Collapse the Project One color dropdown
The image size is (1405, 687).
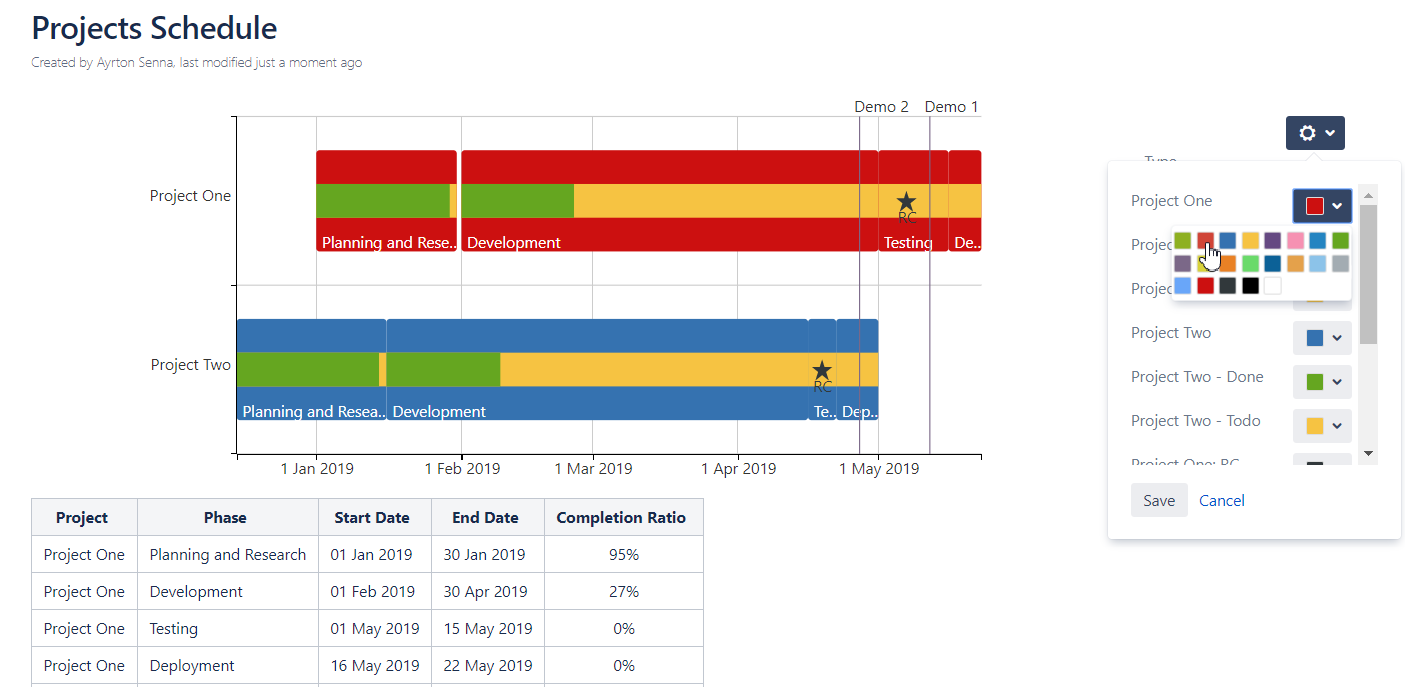point(1322,205)
